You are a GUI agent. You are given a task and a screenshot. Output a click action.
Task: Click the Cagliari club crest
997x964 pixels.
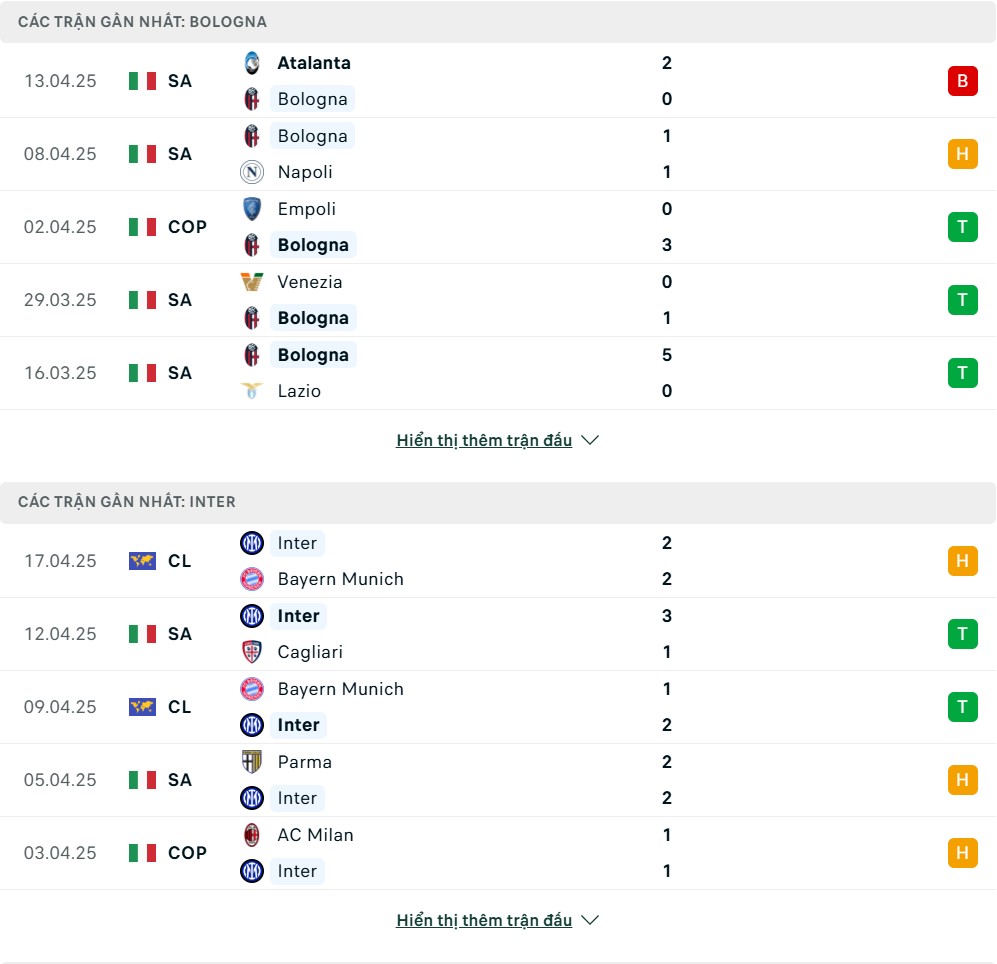(x=252, y=652)
